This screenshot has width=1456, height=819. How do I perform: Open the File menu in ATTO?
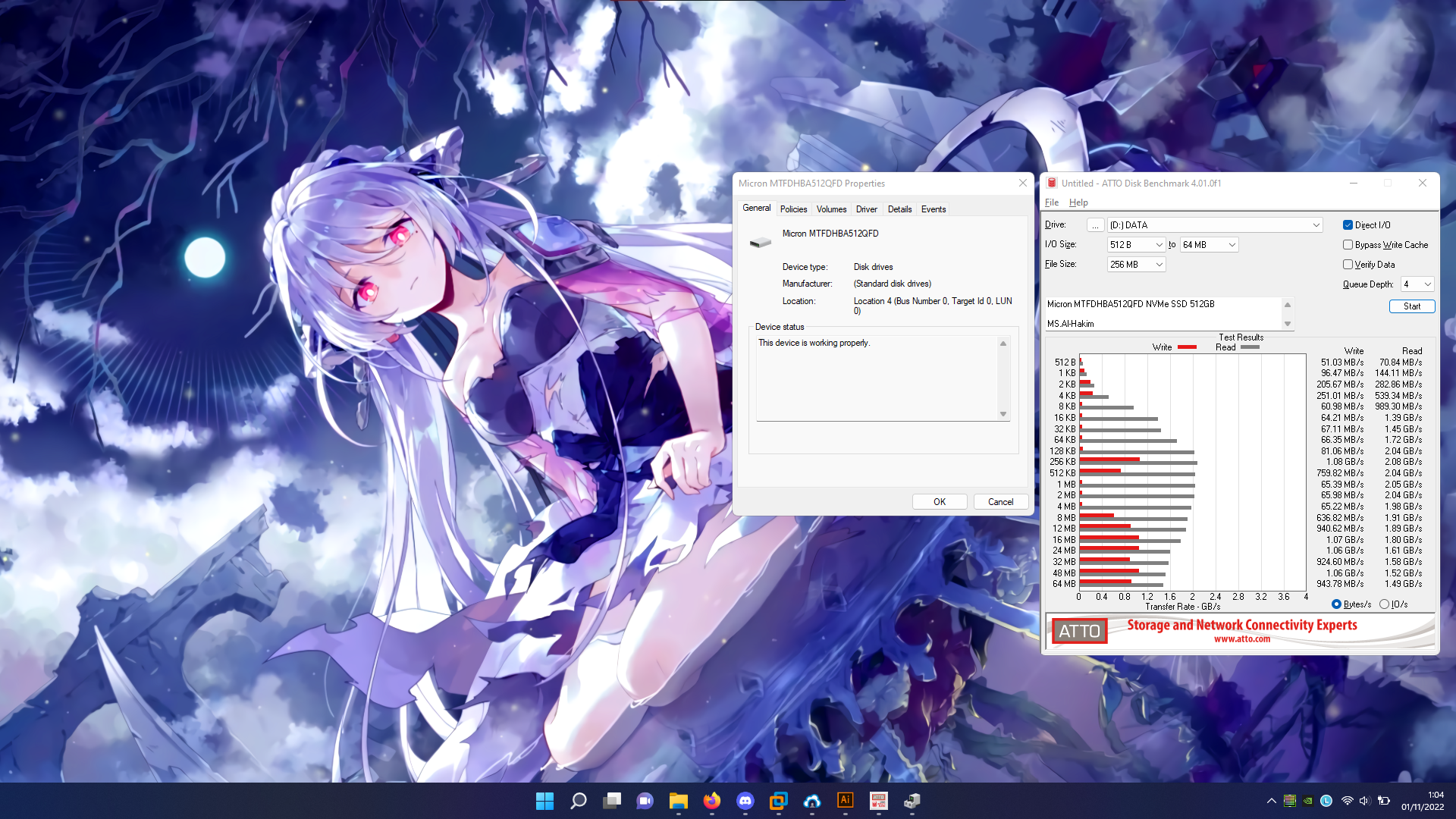pos(1052,202)
